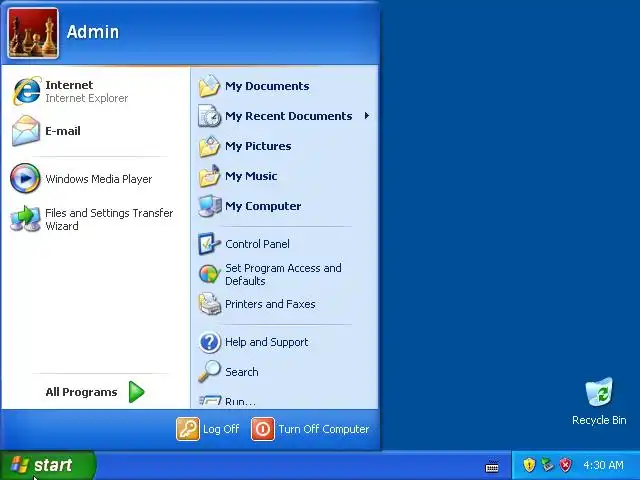Screen dimensions: 640x480
Task: Select the My Documents menu entry
Action: point(267,86)
